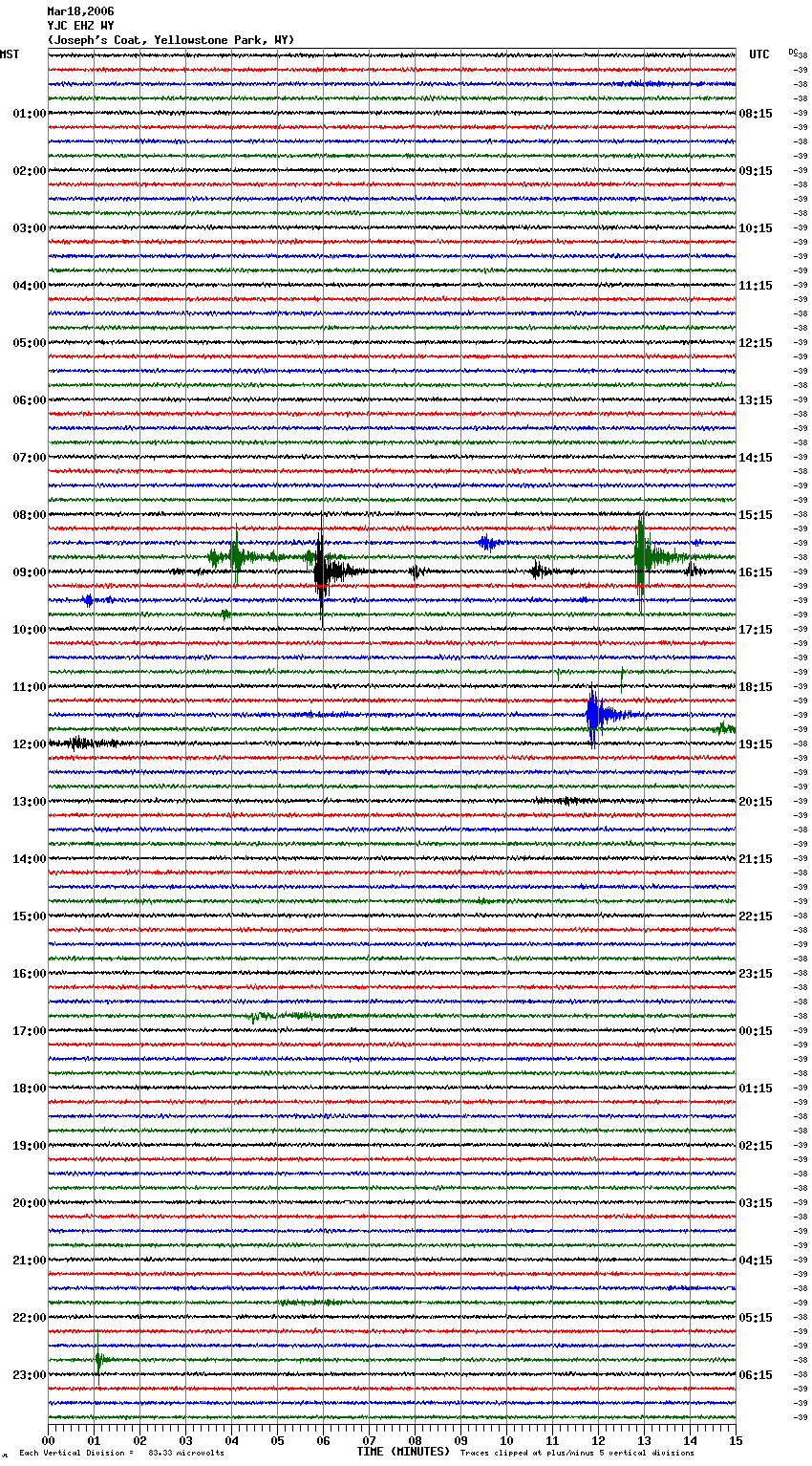
Task: Click the UTC timezone header
Action: tap(759, 54)
